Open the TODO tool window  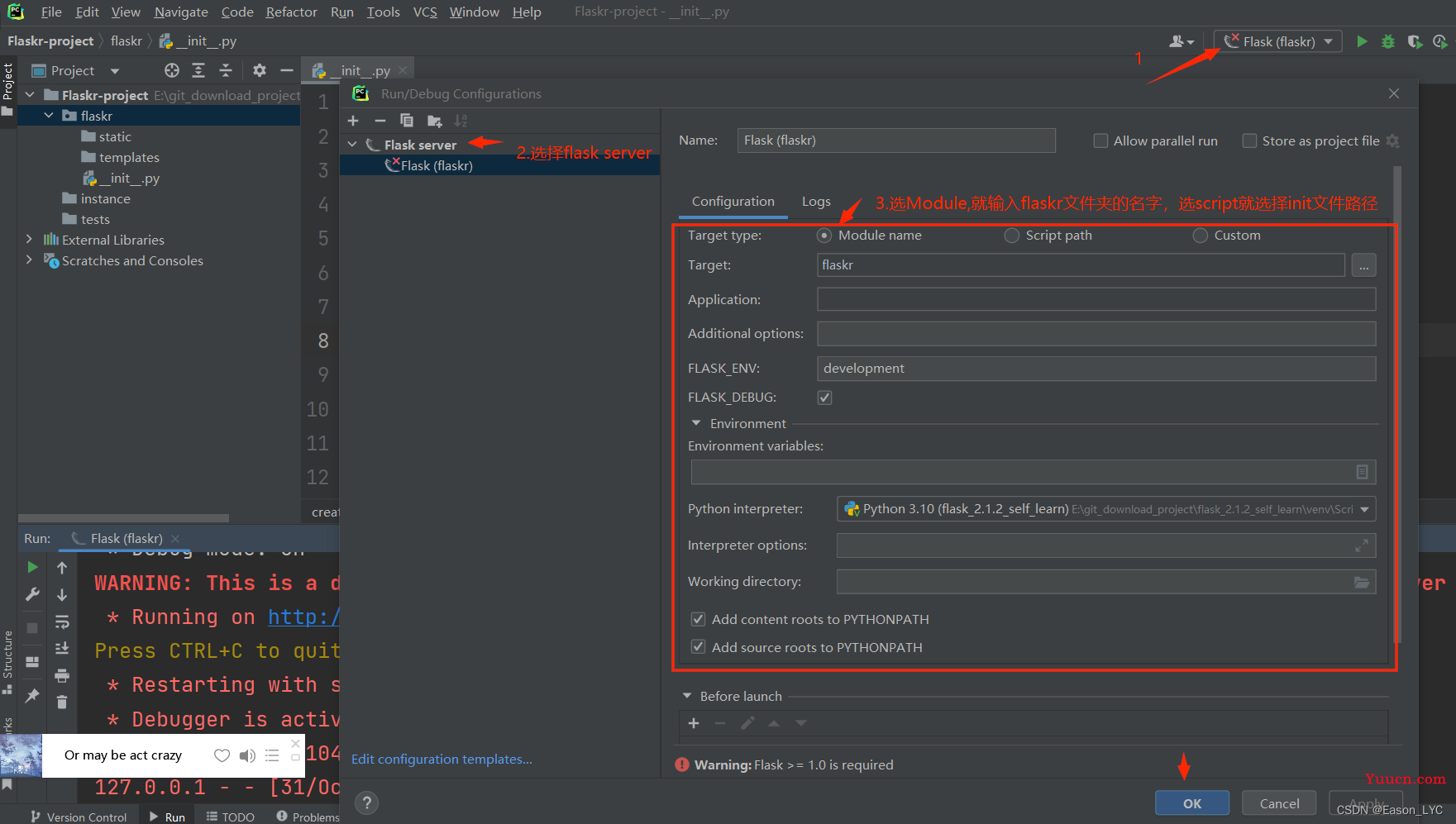231,817
